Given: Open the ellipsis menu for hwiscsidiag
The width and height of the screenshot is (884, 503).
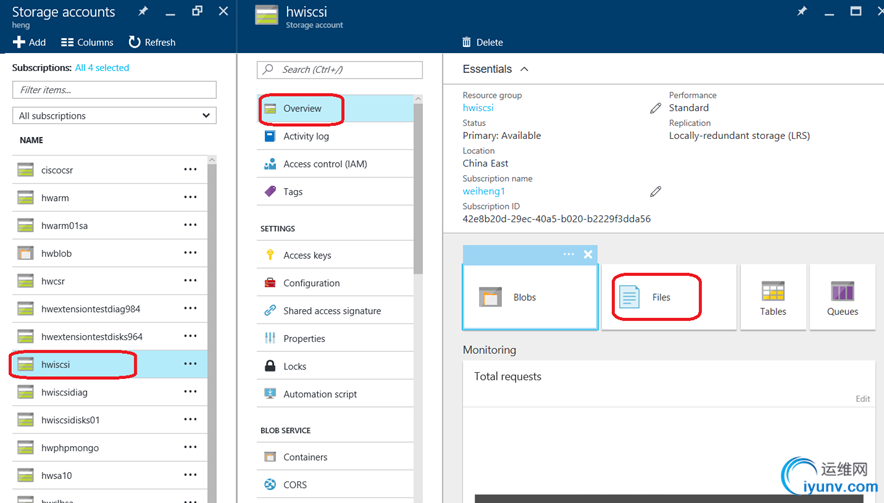Looking at the screenshot, I should click(191, 392).
